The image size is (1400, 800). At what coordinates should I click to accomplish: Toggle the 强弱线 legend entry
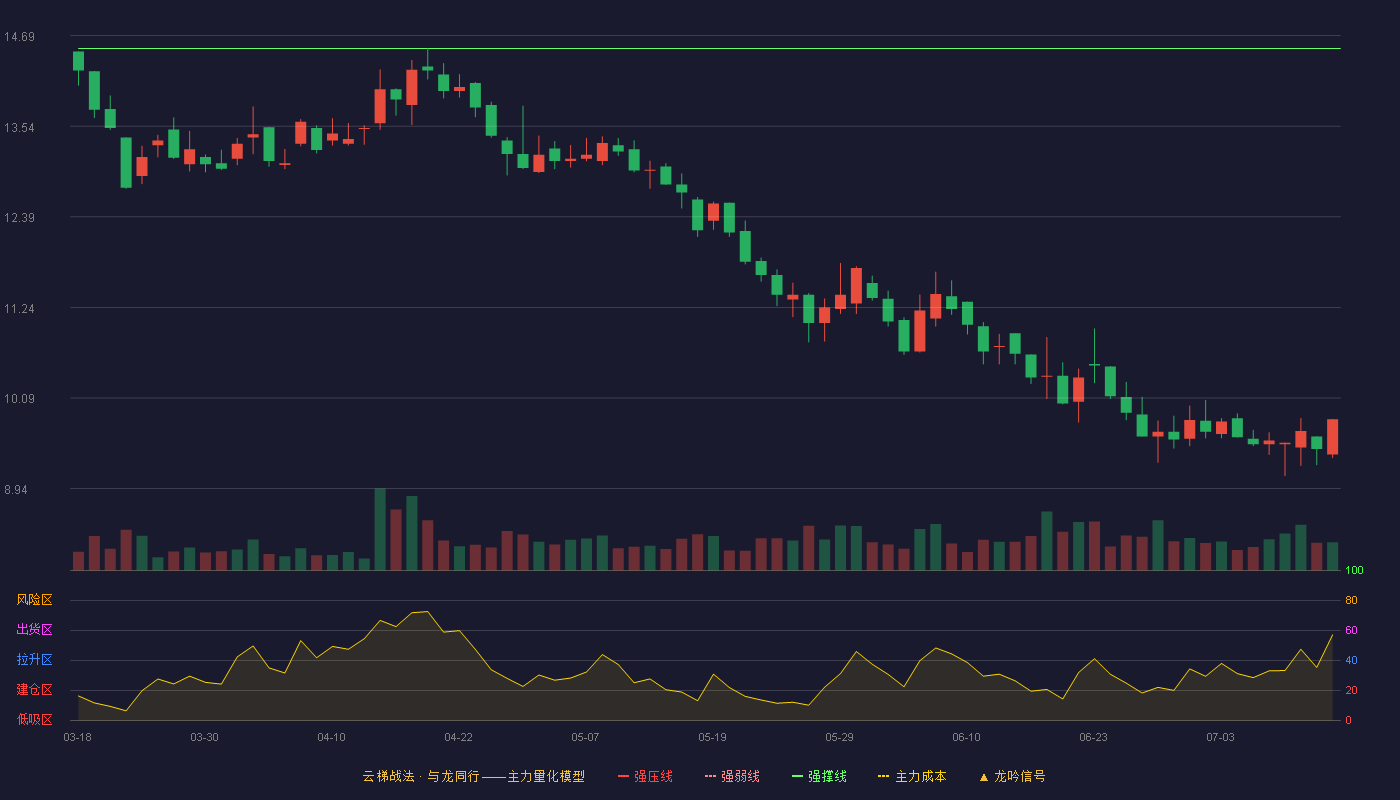(732, 776)
